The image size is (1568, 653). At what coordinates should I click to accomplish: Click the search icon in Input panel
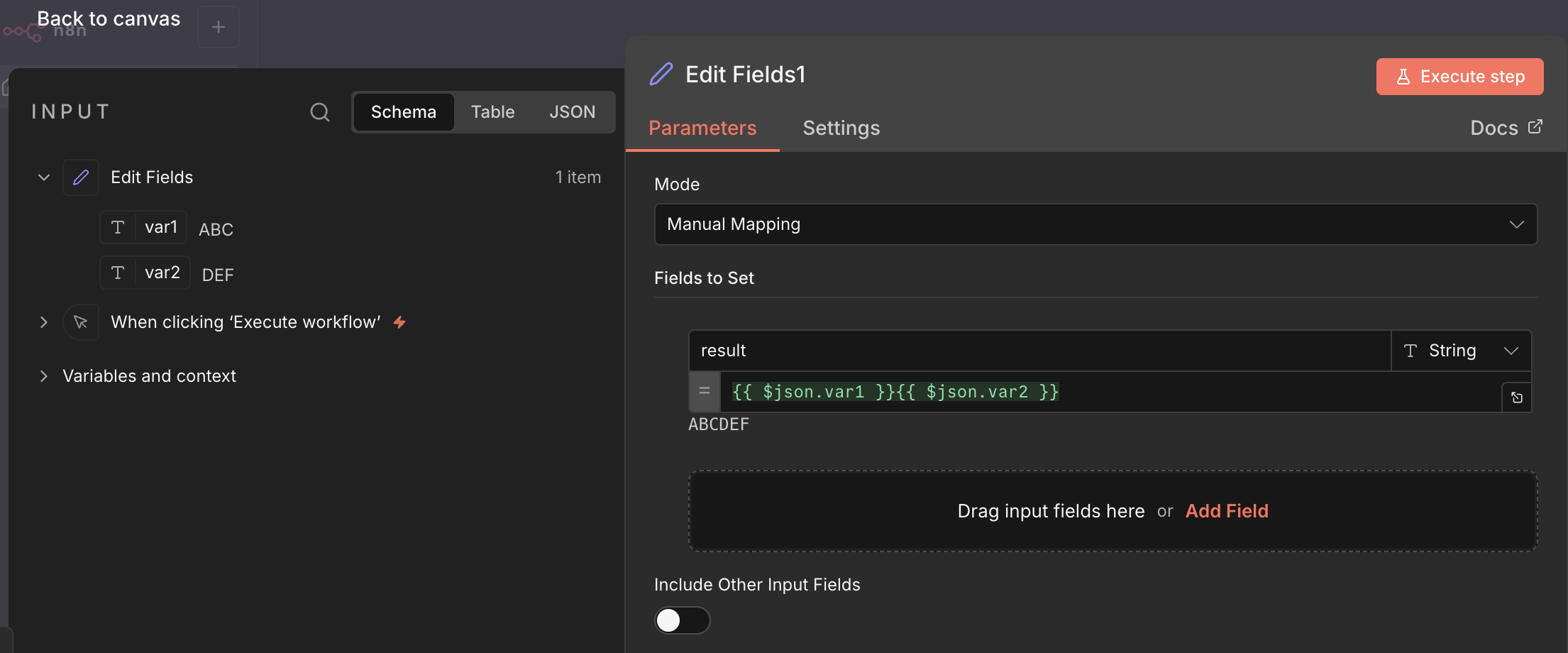(x=320, y=112)
